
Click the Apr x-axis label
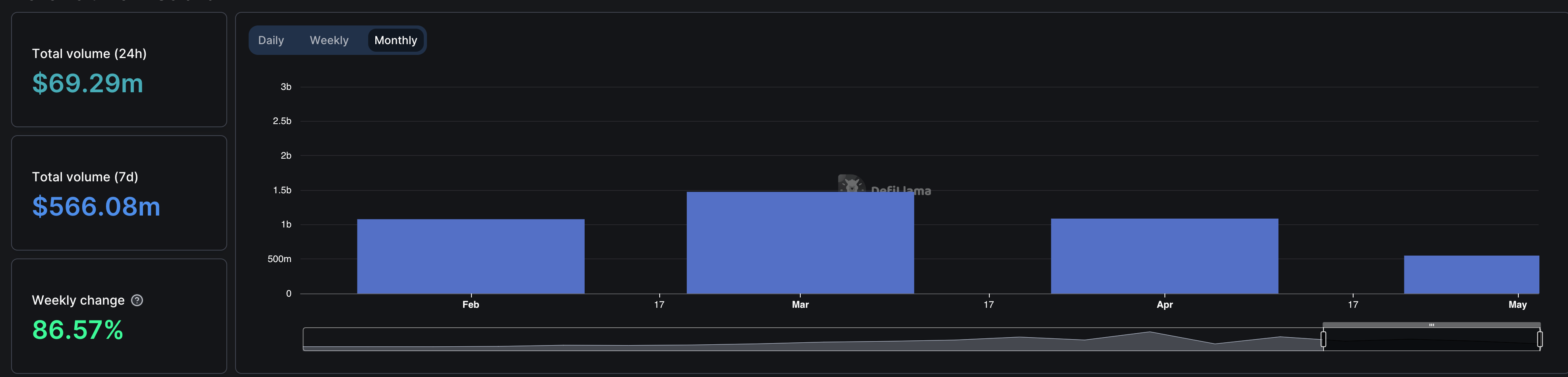(1164, 305)
